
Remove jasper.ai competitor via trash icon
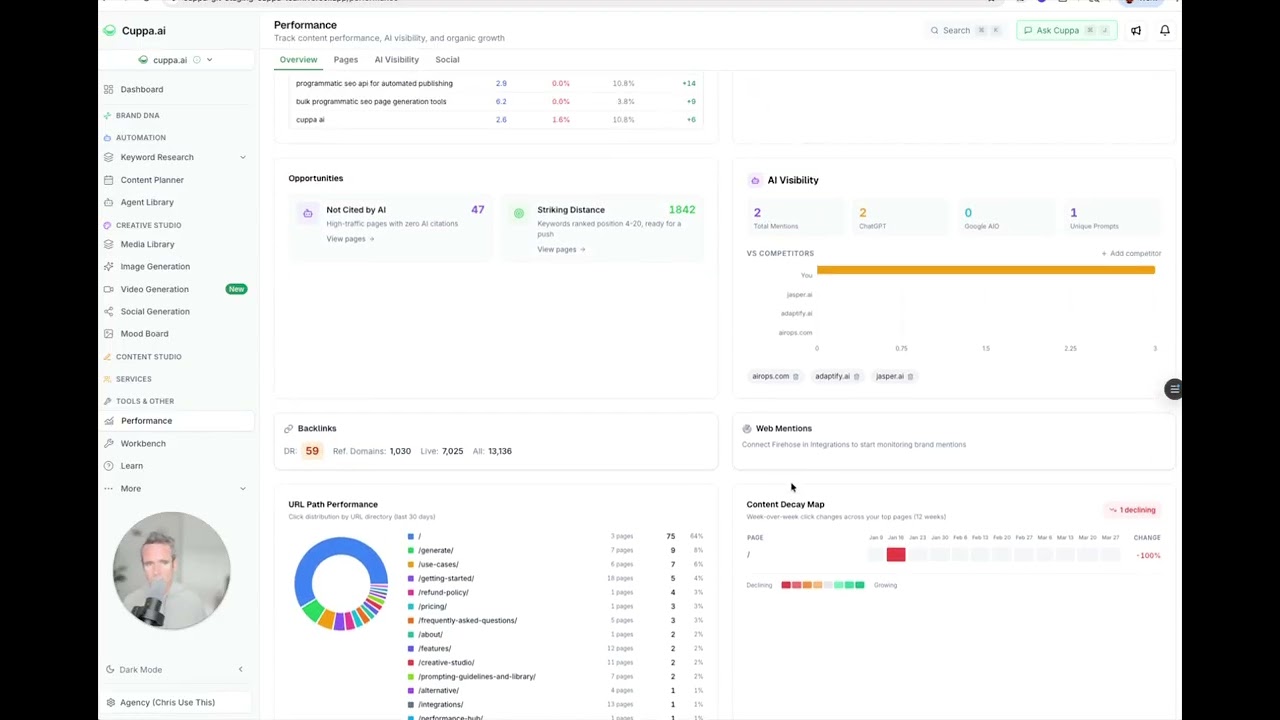coord(910,376)
